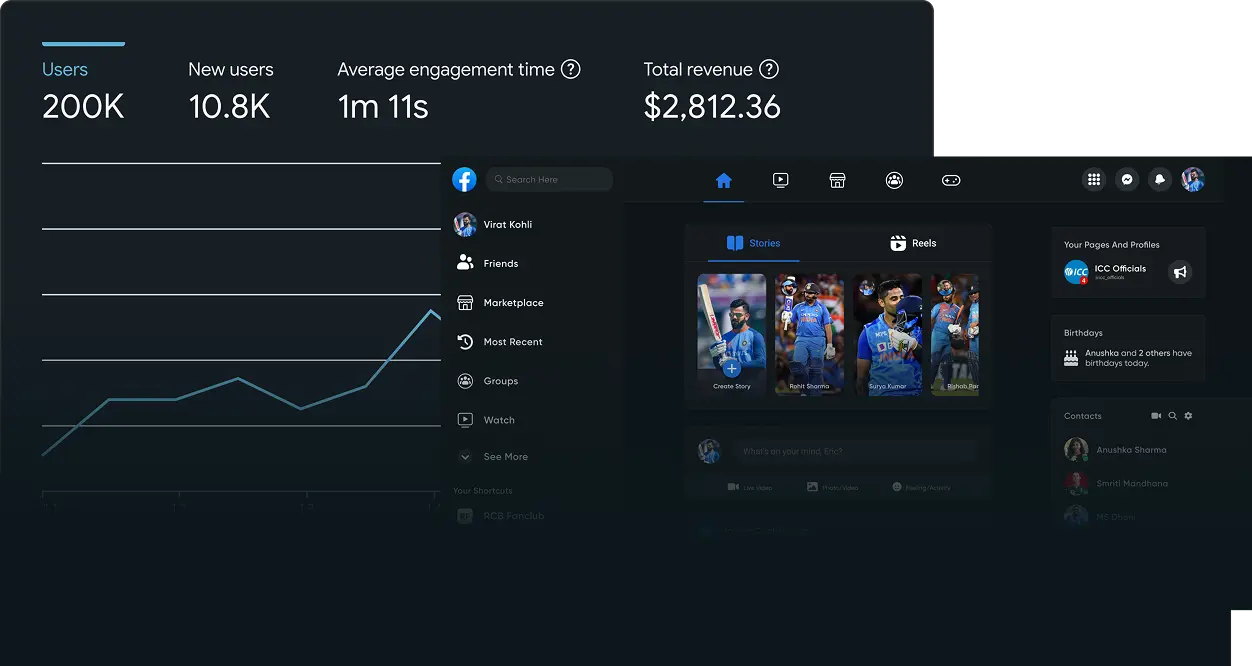
Task: Open Virat Kohli profile link in sidebar
Action: [508, 225]
